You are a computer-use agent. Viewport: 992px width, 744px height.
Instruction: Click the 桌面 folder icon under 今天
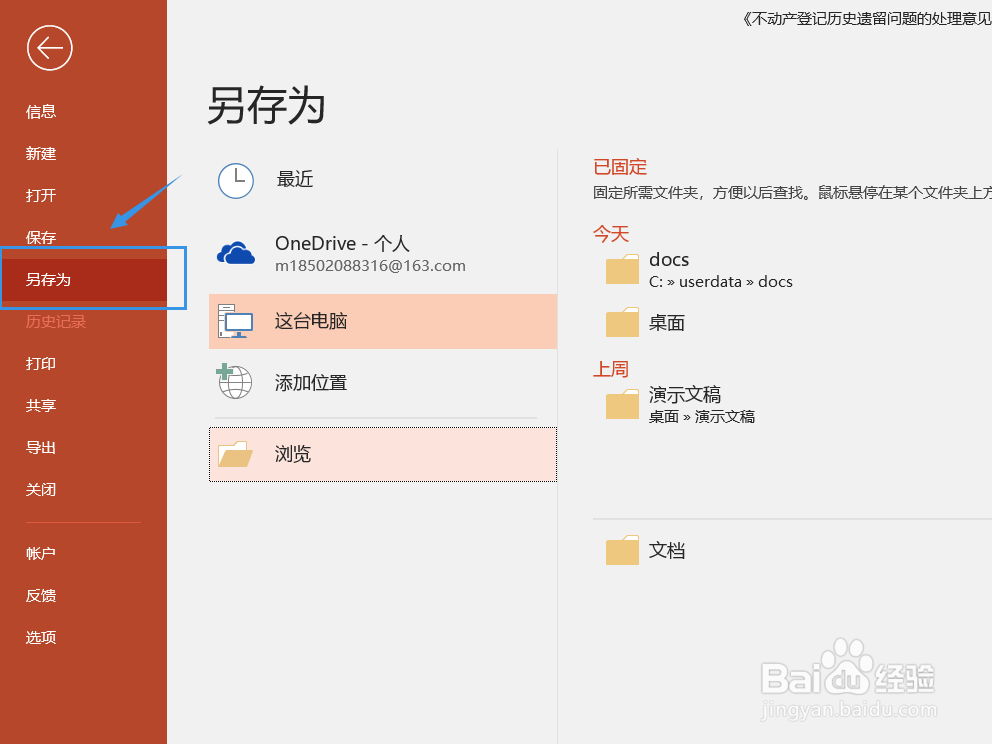tap(623, 322)
